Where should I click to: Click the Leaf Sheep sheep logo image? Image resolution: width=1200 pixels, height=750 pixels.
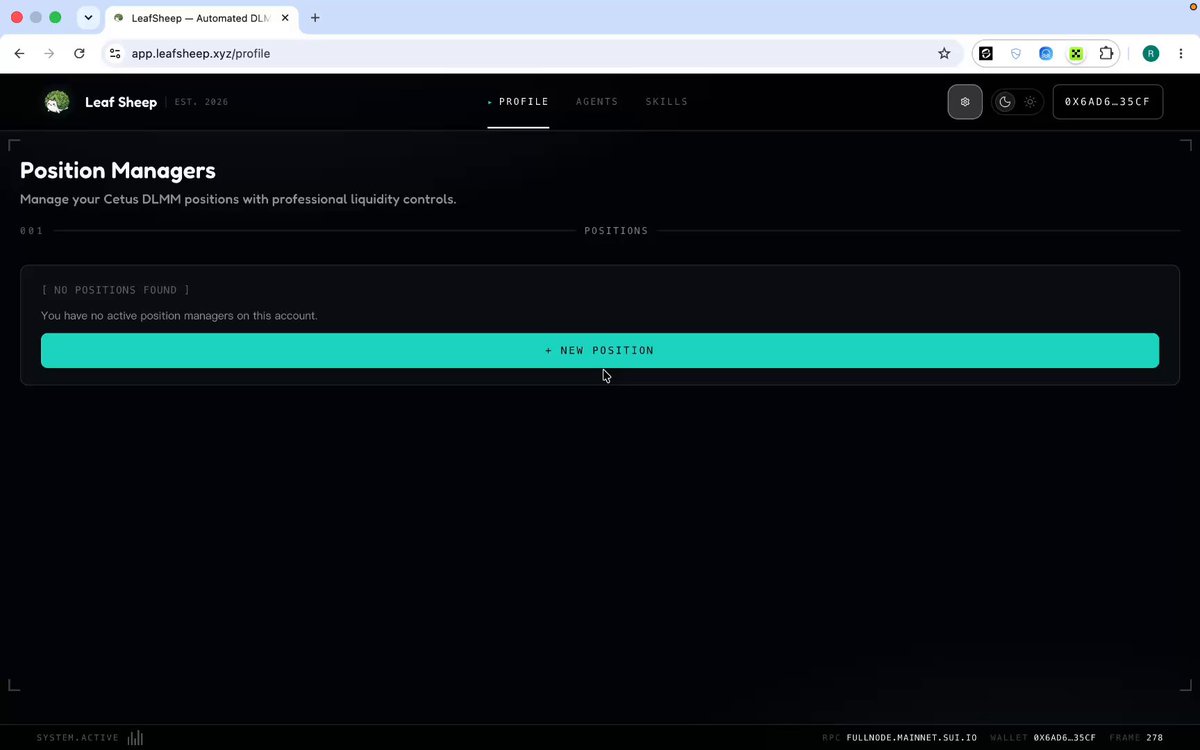point(57,102)
